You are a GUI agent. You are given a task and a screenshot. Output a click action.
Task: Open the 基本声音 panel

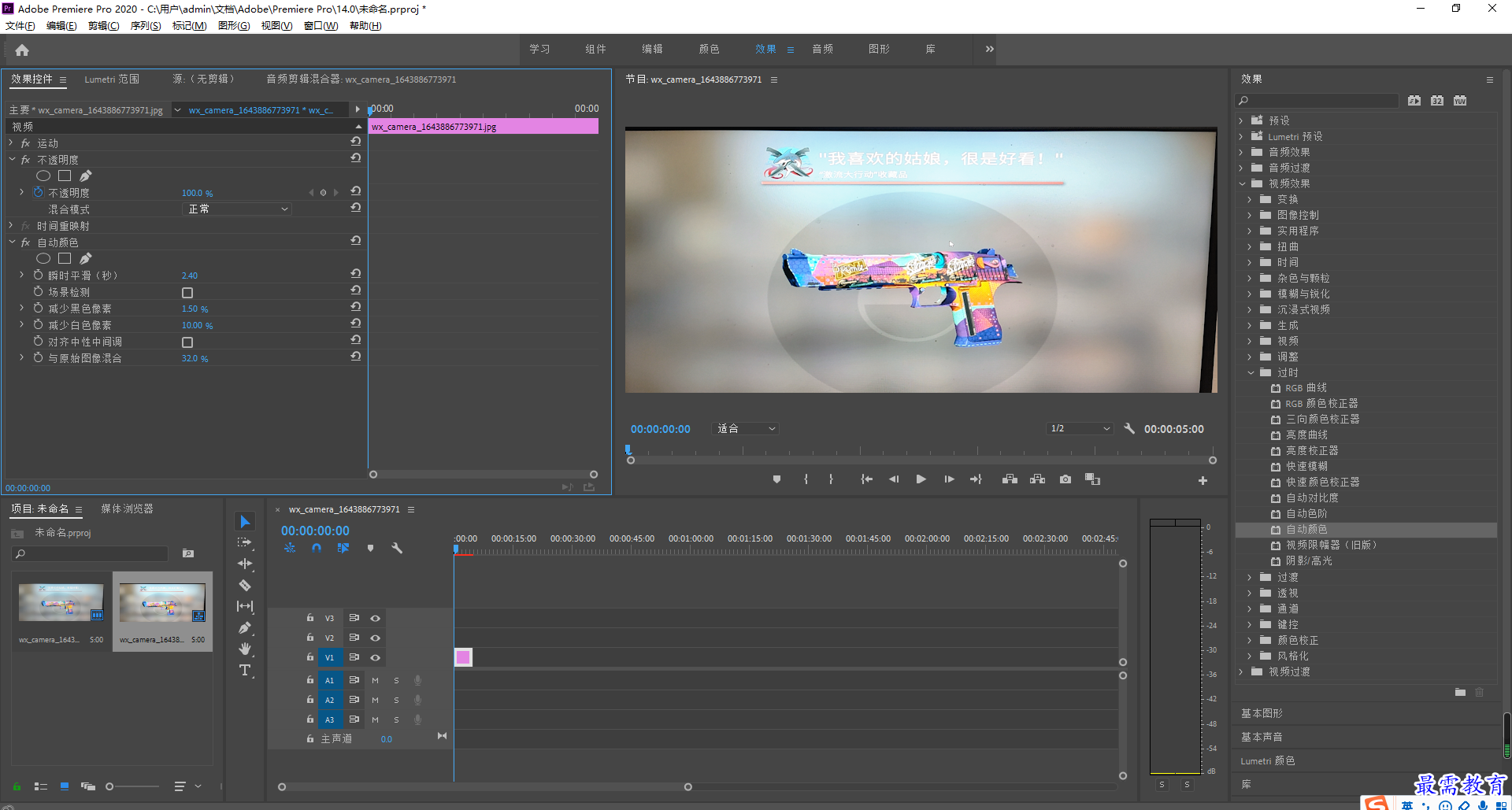click(1262, 737)
